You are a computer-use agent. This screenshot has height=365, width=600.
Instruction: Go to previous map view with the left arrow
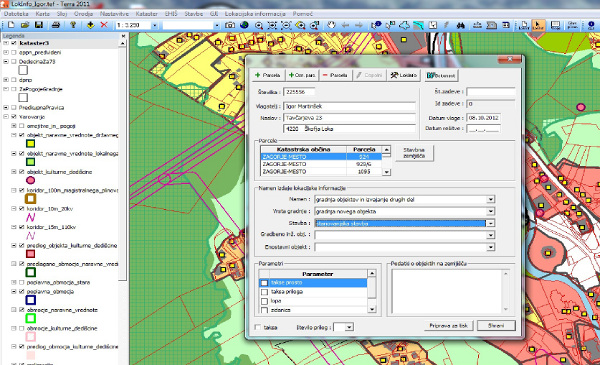345,25
